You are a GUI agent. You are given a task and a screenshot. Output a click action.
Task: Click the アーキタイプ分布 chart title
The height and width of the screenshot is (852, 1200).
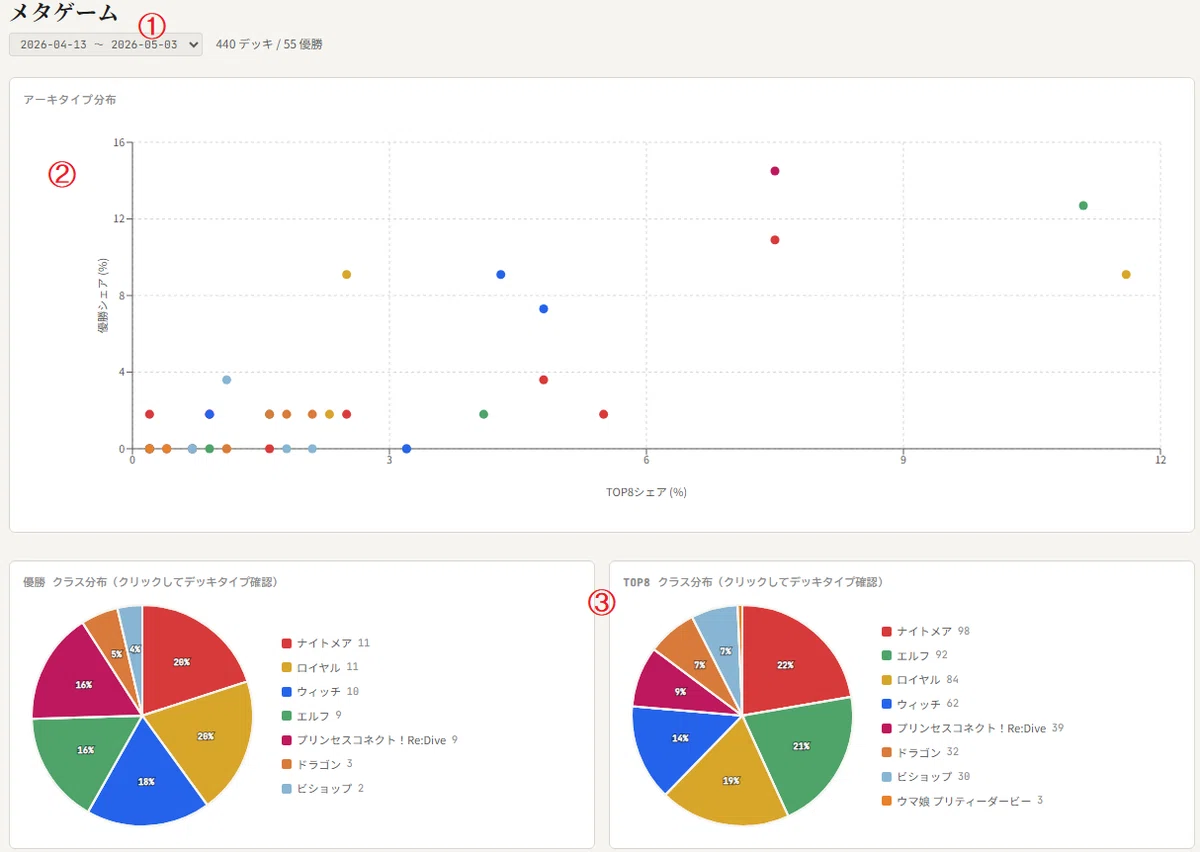tap(70, 100)
